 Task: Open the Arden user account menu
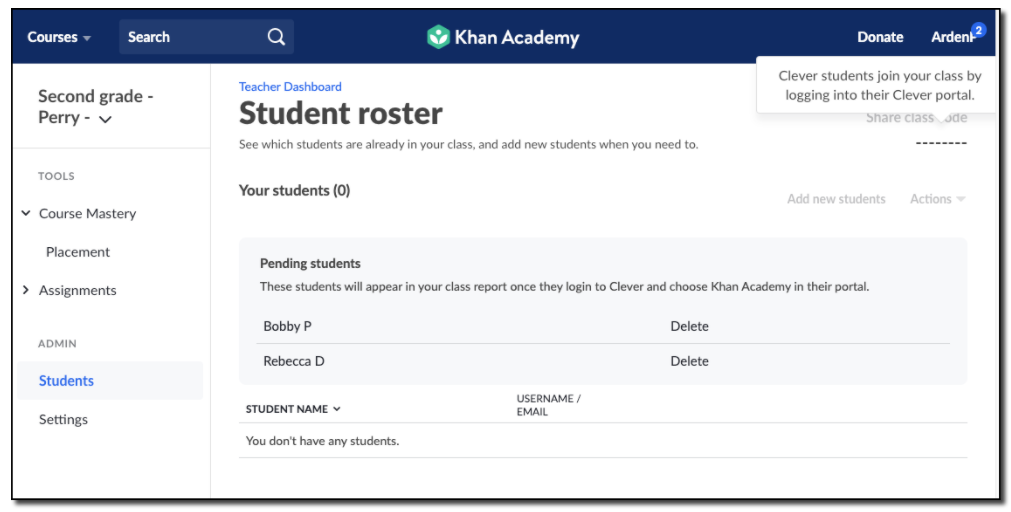pyautogui.click(x=950, y=37)
